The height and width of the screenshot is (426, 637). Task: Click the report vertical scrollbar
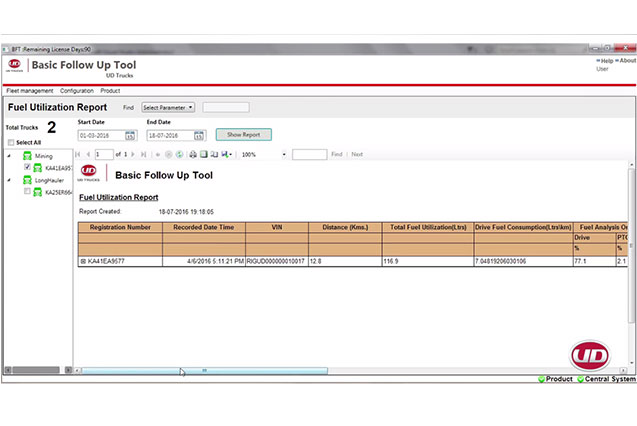pyautogui.click(x=632, y=247)
